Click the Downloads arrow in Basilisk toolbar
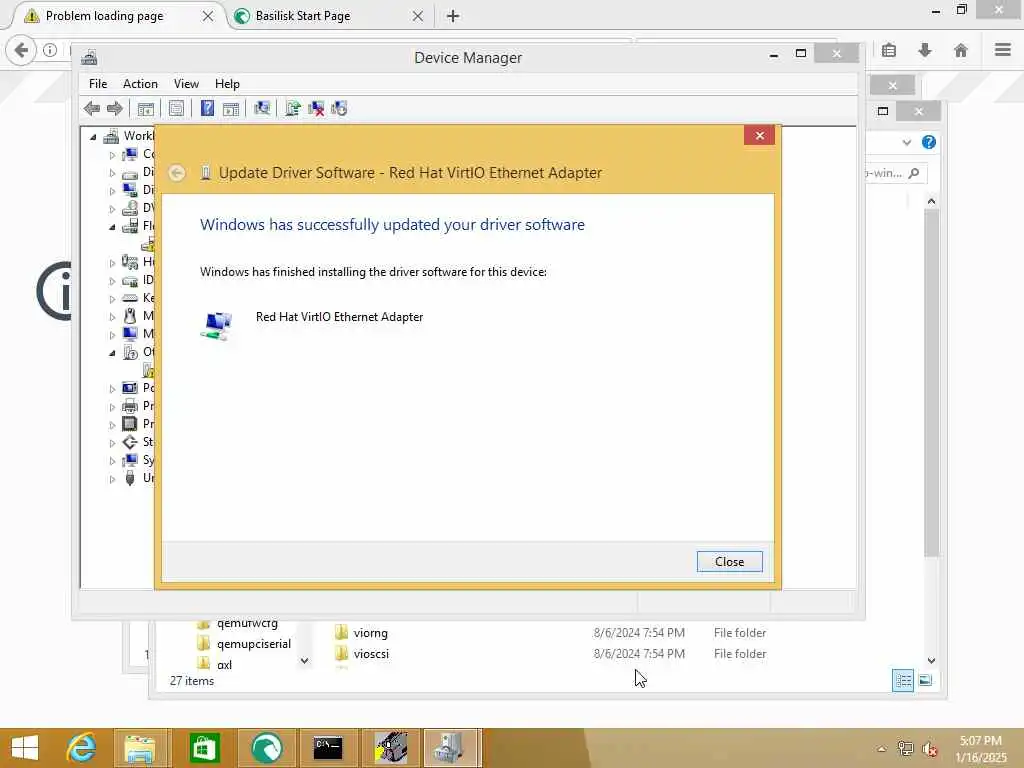 pyautogui.click(x=925, y=50)
